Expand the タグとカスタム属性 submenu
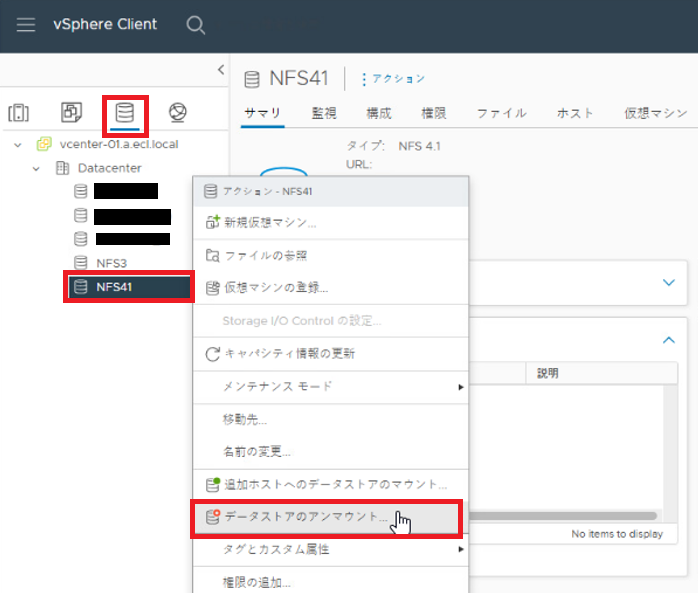 point(330,549)
